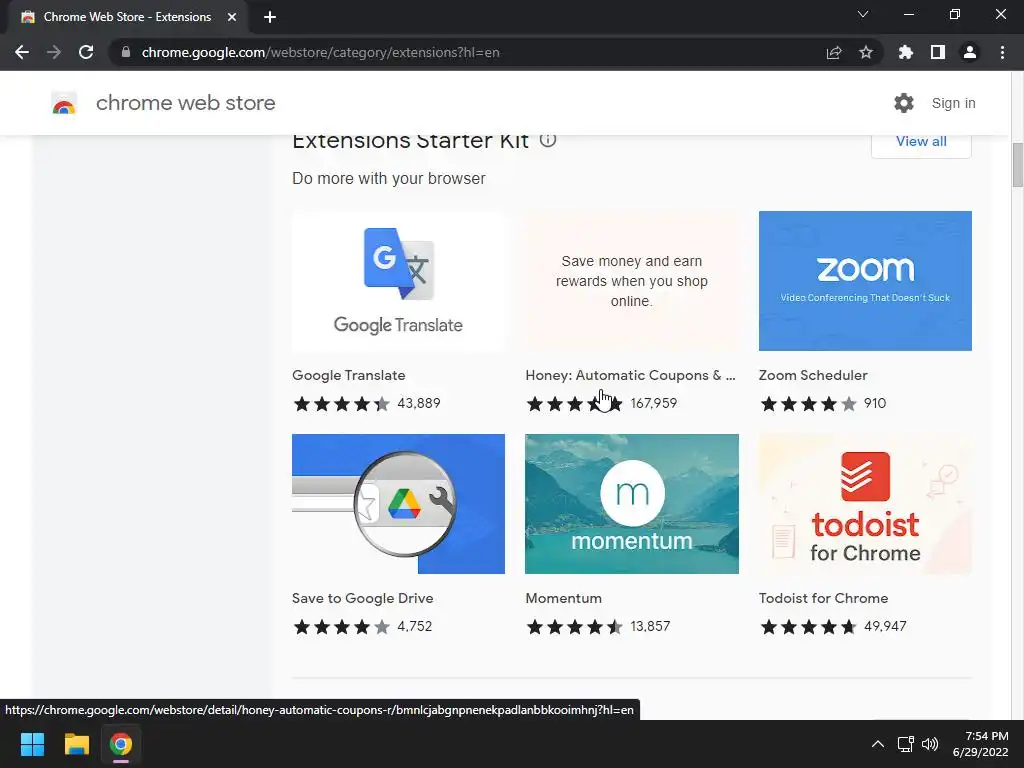Image resolution: width=1024 pixels, height=768 pixels.
Task: Click the 49,947 review count
Action: (x=885, y=627)
